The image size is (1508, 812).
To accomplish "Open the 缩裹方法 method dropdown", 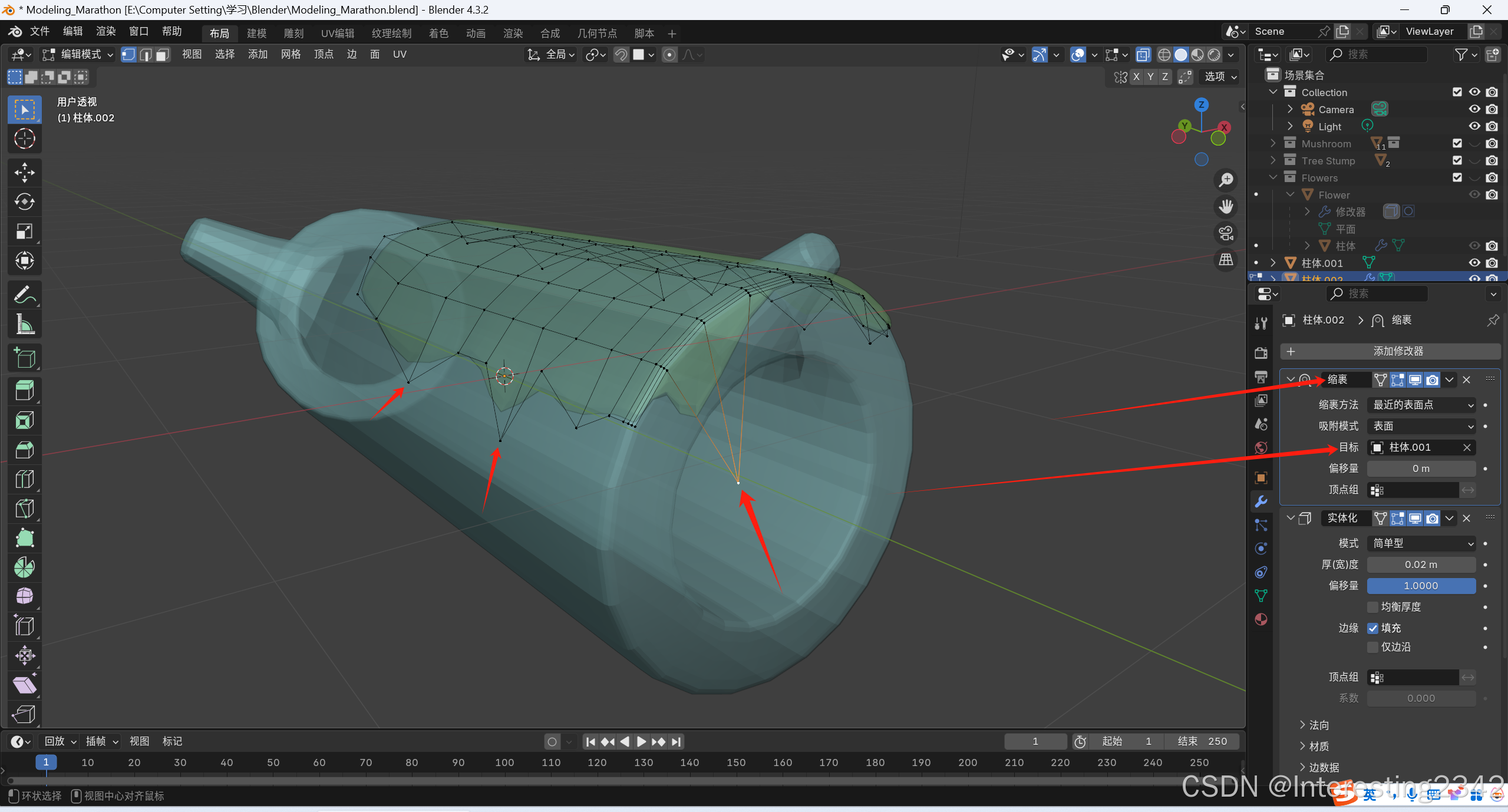I will click(x=1421, y=405).
